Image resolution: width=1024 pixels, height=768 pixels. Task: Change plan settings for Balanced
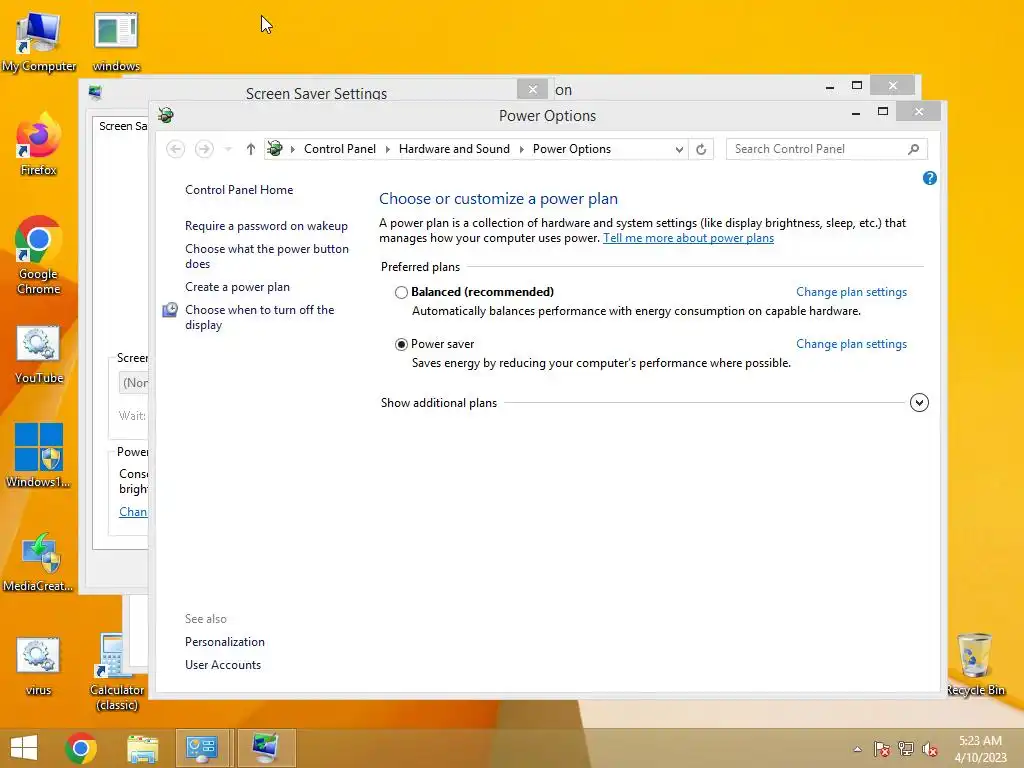click(x=851, y=292)
